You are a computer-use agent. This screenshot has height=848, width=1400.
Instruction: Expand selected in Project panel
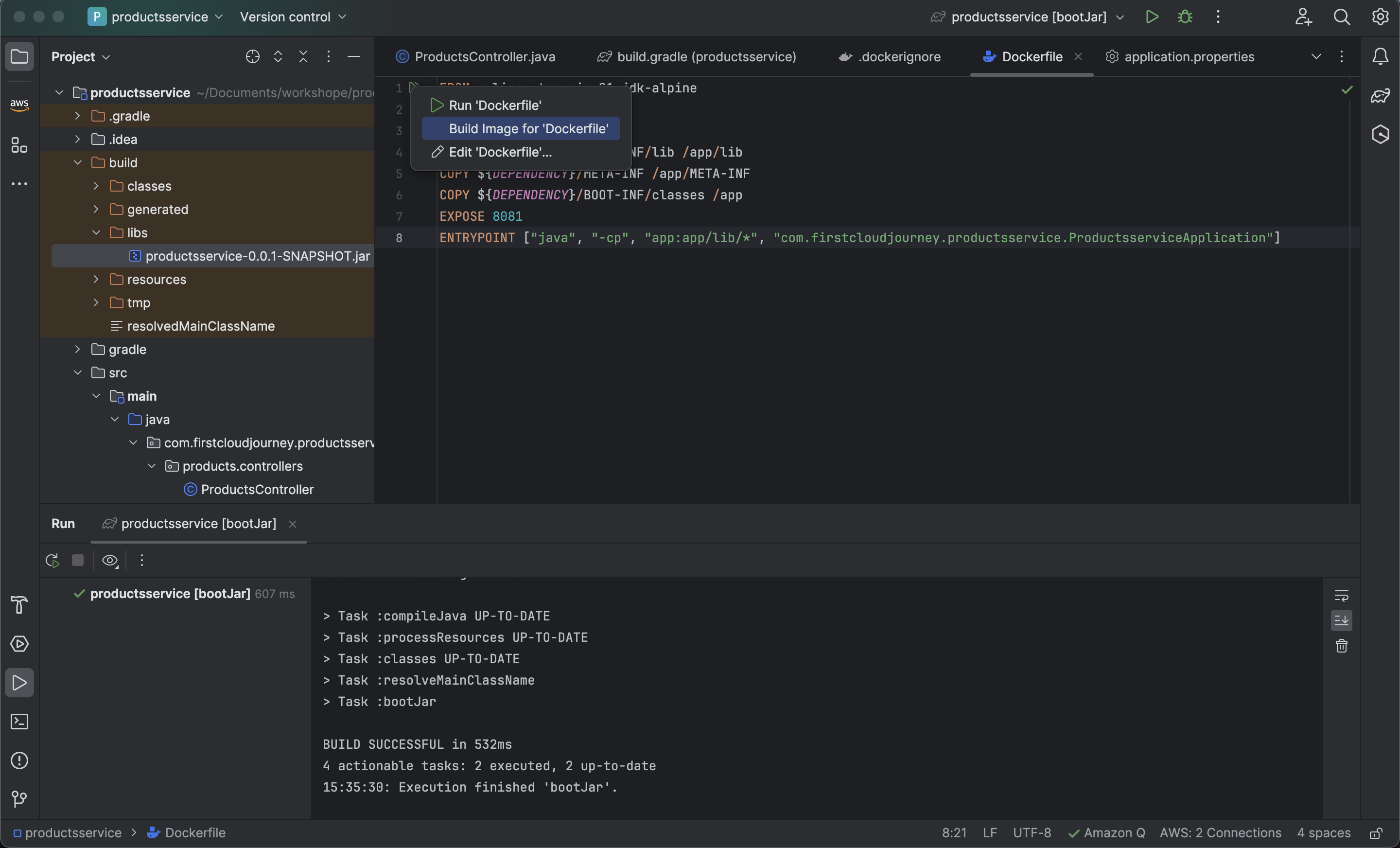tap(278, 56)
